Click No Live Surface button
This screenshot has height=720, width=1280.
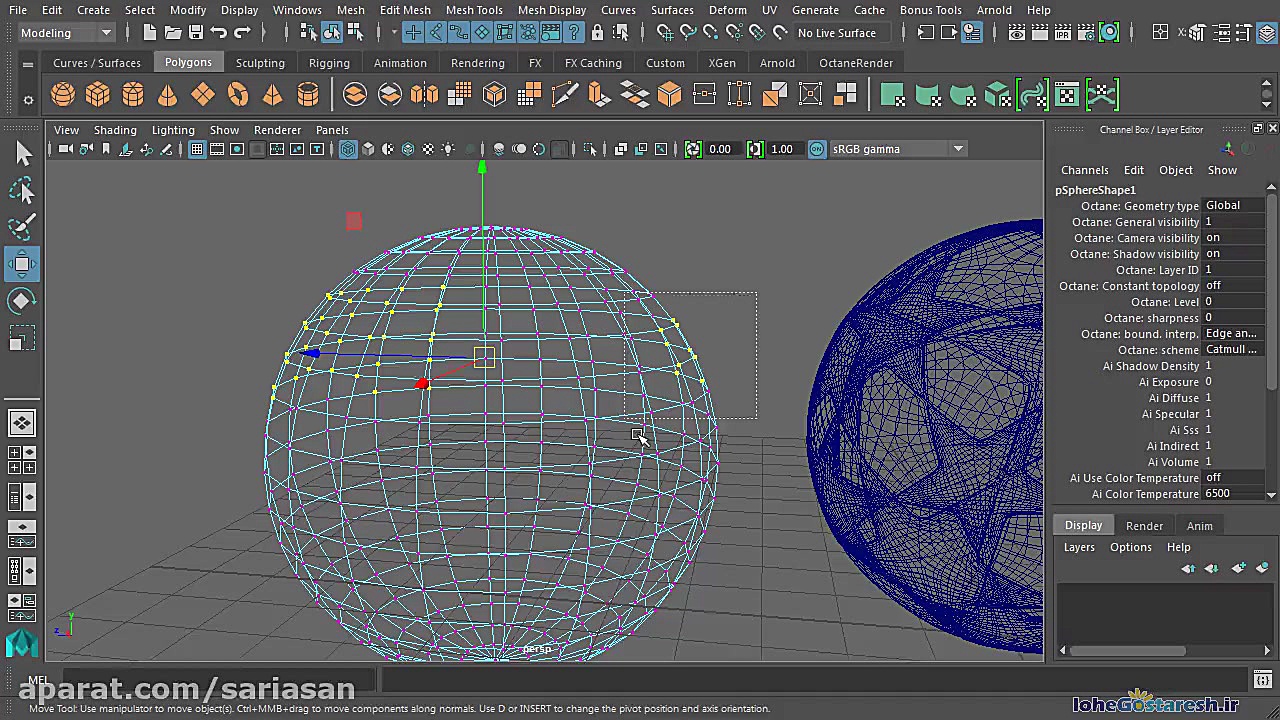[x=836, y=33]
